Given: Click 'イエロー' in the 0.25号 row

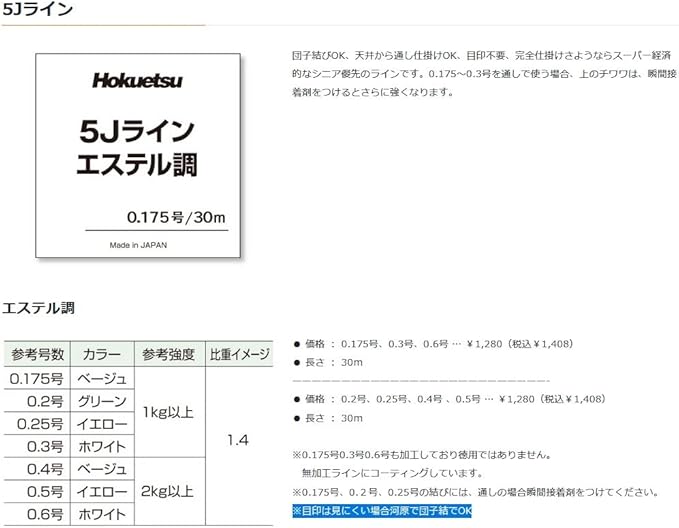Looking at the screenshot, I should (102, 424).
